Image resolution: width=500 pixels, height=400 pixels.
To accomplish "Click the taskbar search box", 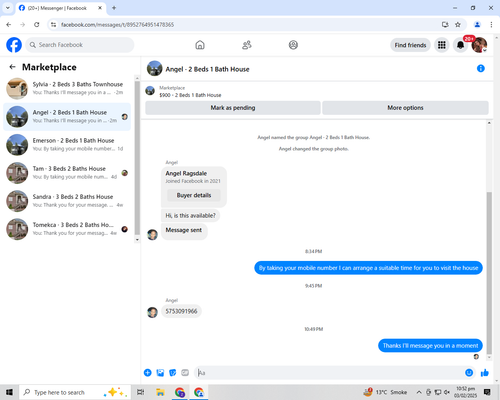I will tap(75, 392).
